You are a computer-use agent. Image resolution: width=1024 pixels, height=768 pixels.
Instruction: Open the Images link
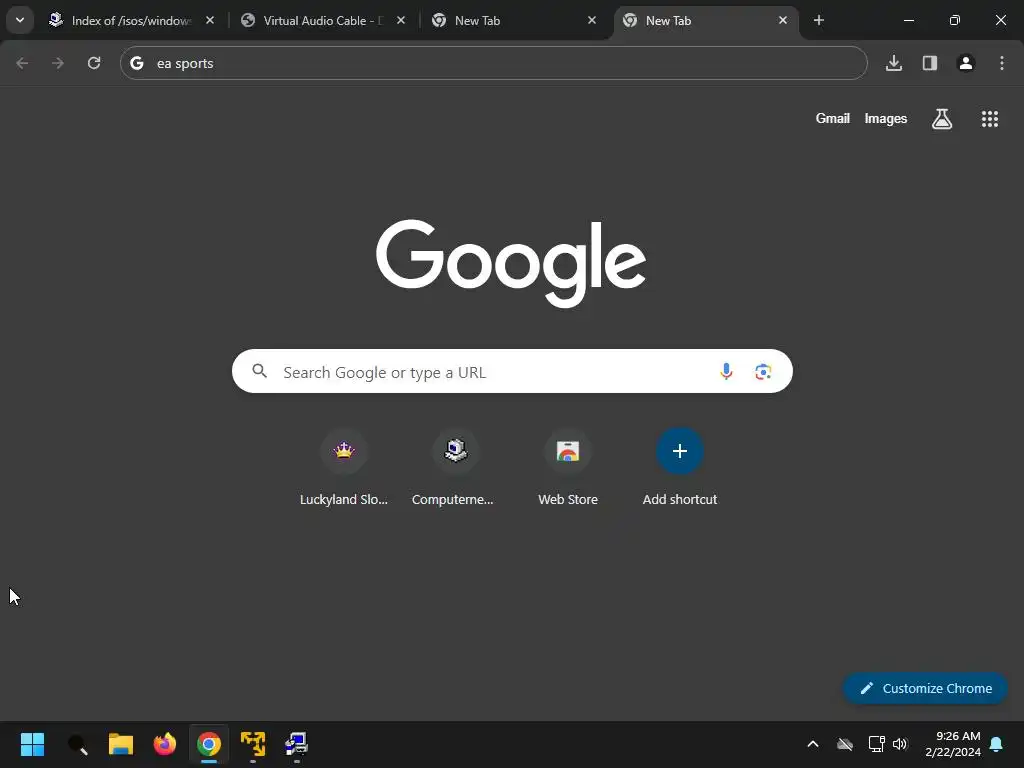(x=886, y=118)
